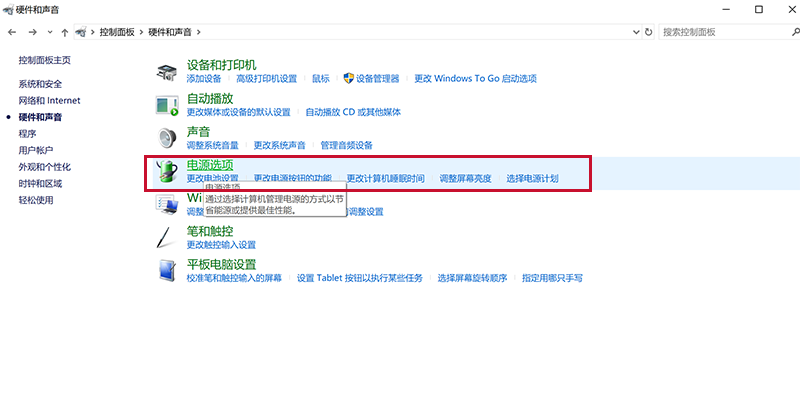800x420 pixels.
Task: Click the Tablet PC Settings (平板电脑设置) icon
Action: 167,270
